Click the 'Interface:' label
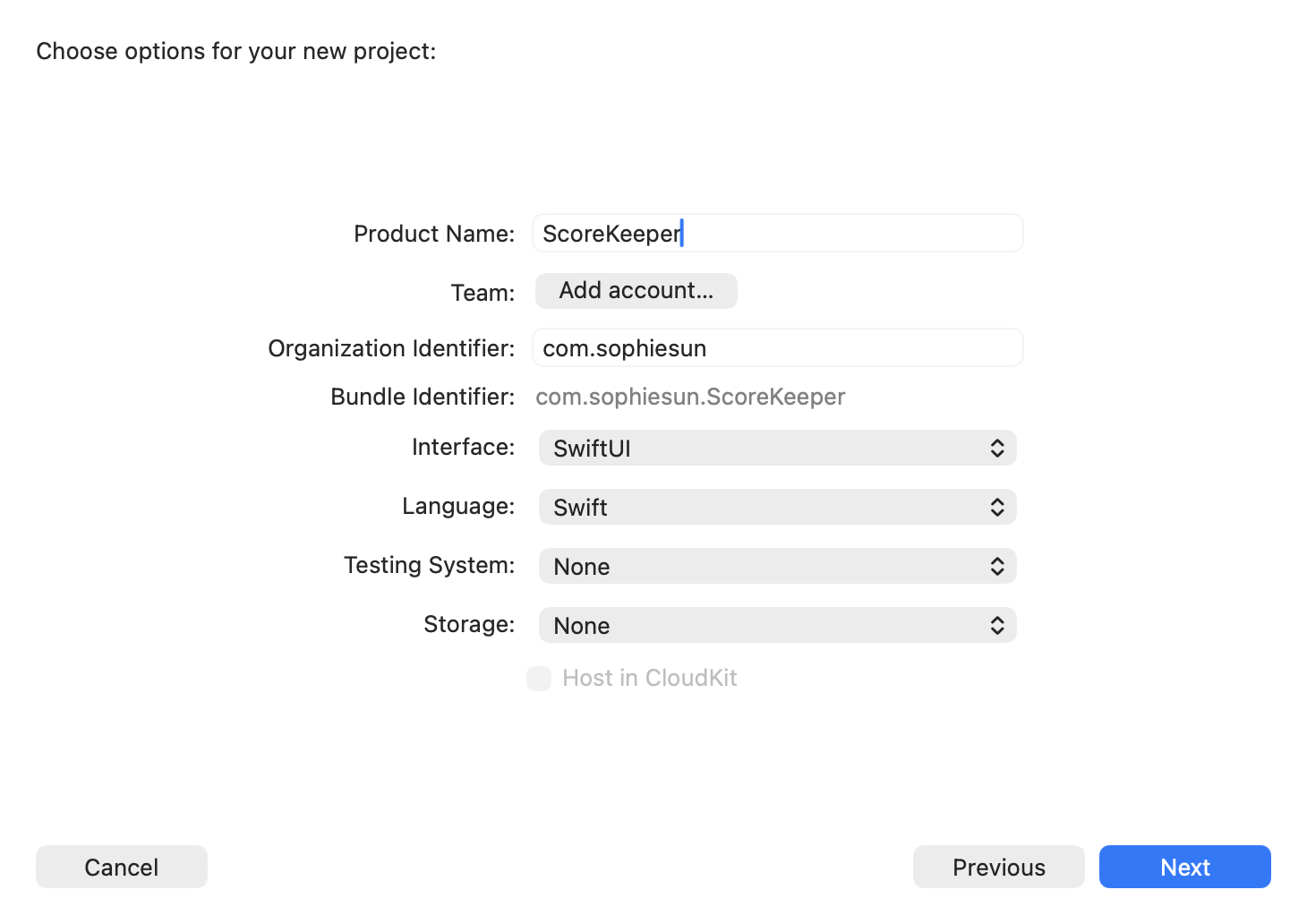1307x924 pixels. click(463, 447)
